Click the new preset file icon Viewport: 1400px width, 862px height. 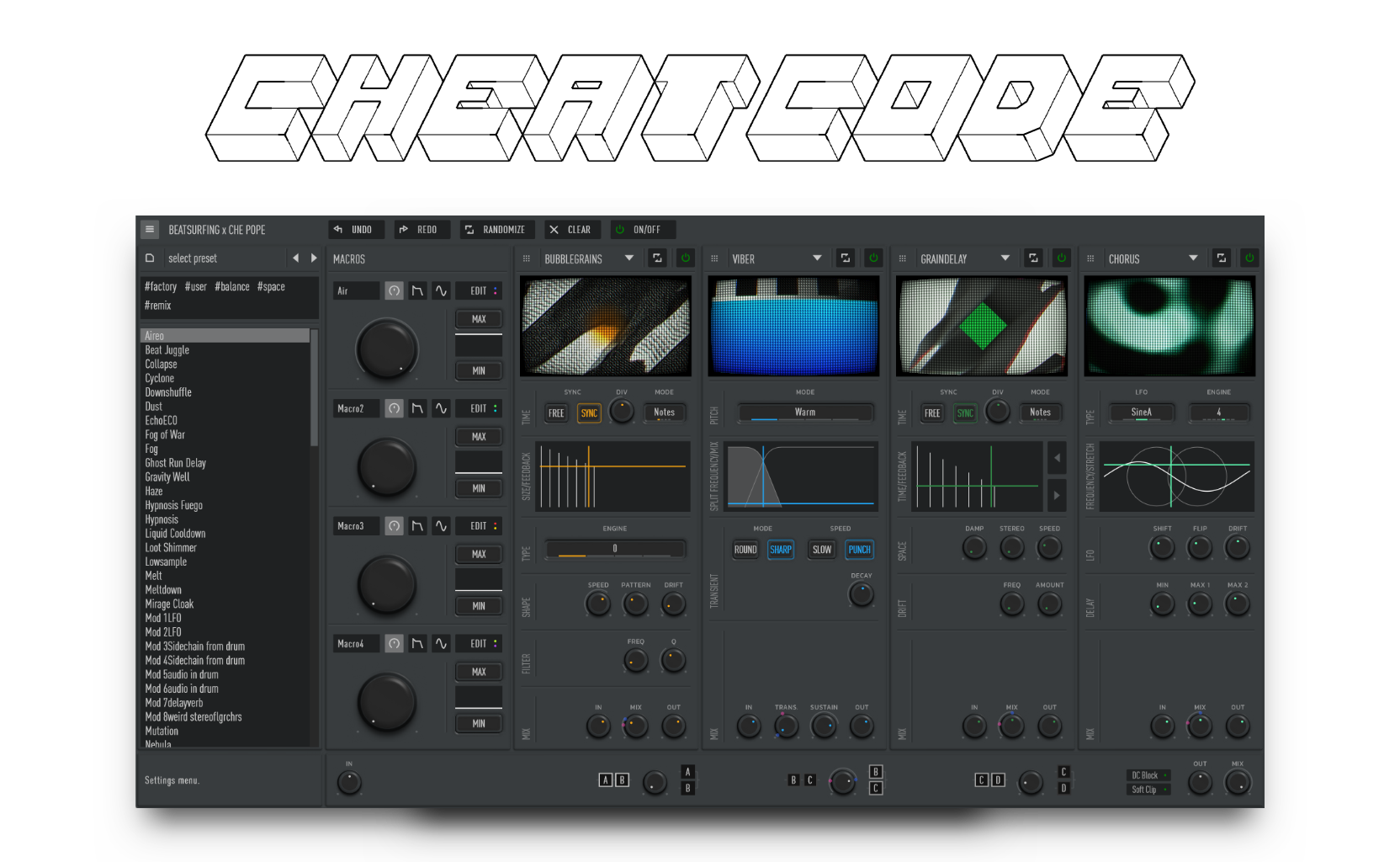150,258
